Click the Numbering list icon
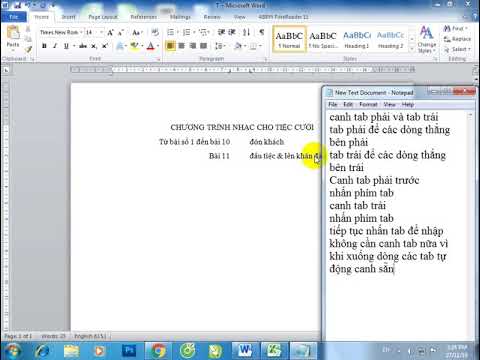 click(186, 32)
